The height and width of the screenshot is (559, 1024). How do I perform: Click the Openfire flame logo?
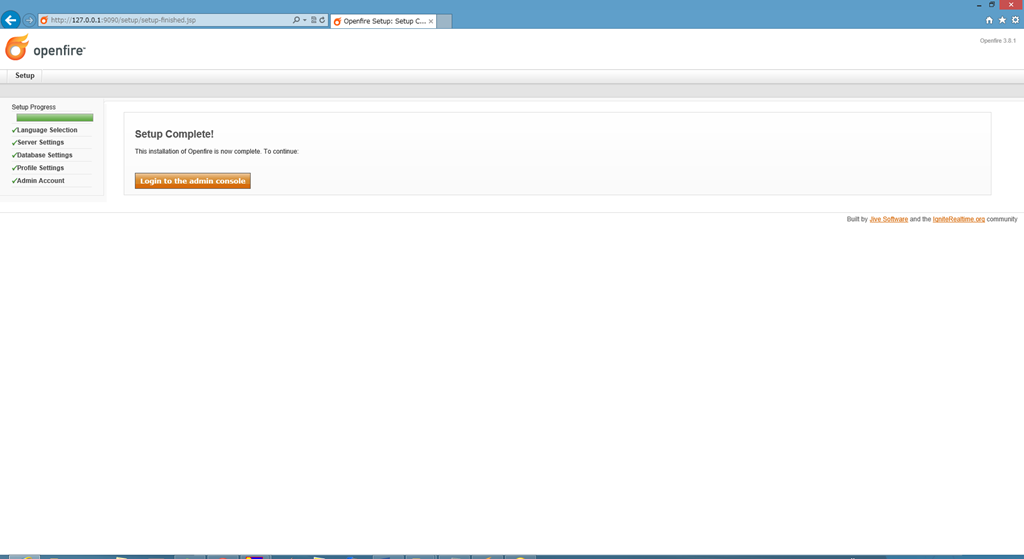pyautogui.click(x=16, y=47)
